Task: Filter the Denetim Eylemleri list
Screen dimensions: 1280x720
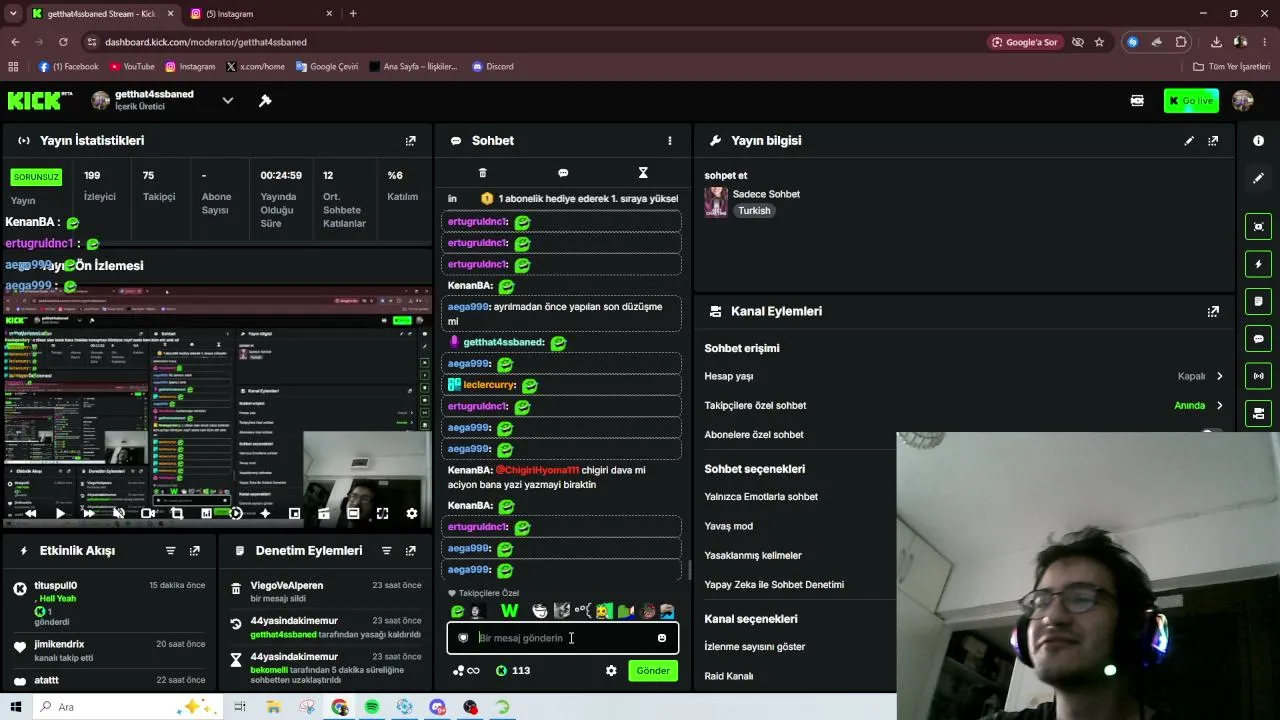Action: (x=386, y=551)
